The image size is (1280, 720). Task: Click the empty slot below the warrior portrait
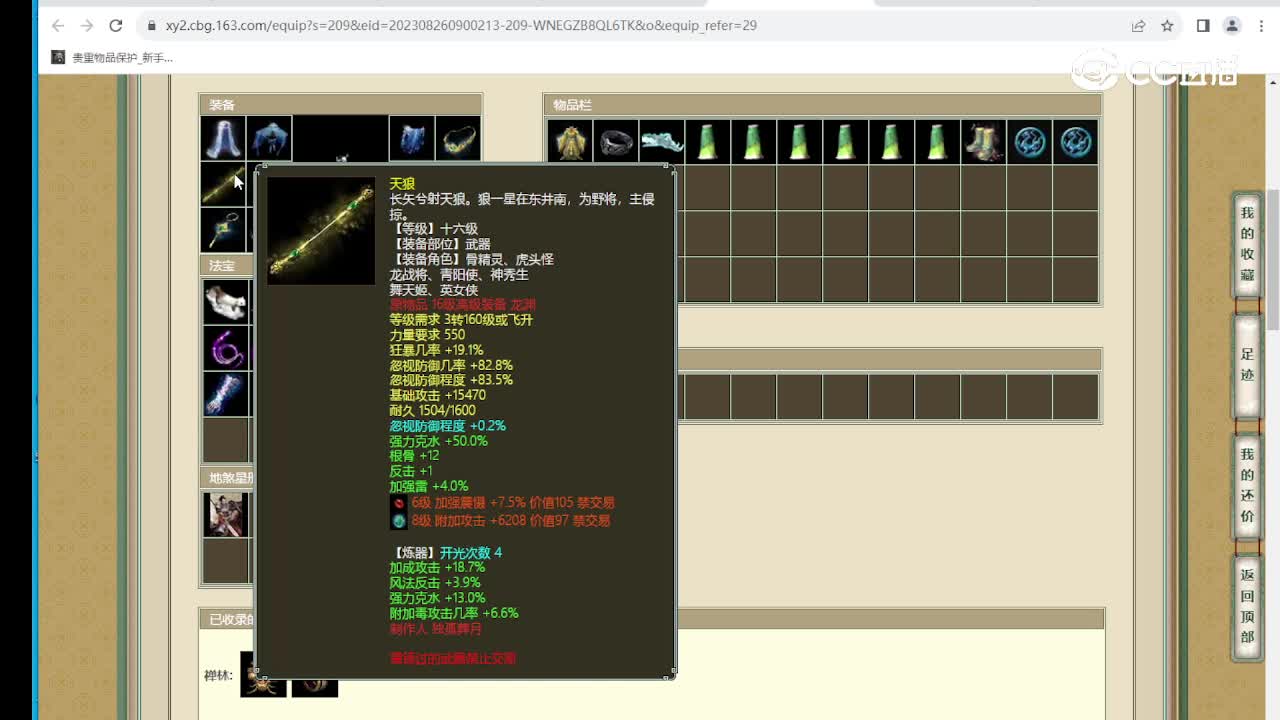(226, 560)
